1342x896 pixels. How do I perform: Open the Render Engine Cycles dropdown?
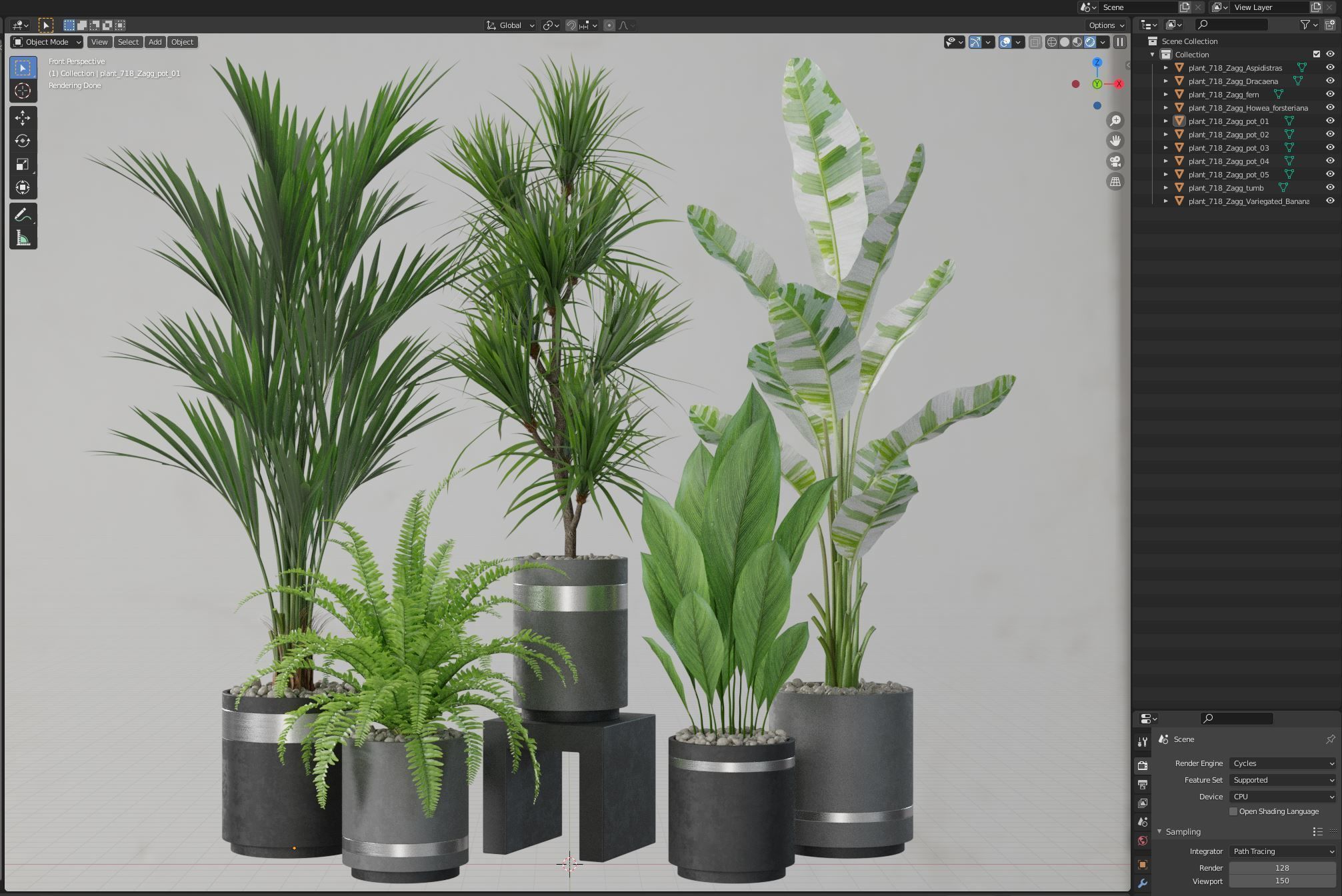tap(1283, 763)
